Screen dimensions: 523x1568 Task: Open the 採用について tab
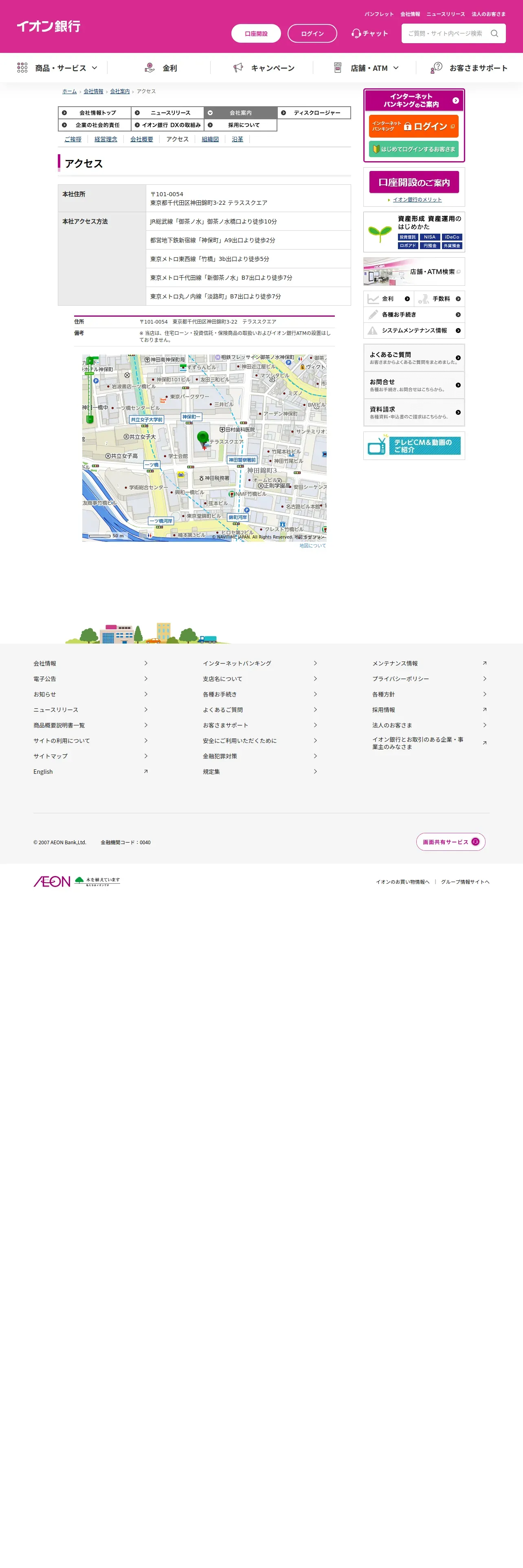(x=240, y=125)
